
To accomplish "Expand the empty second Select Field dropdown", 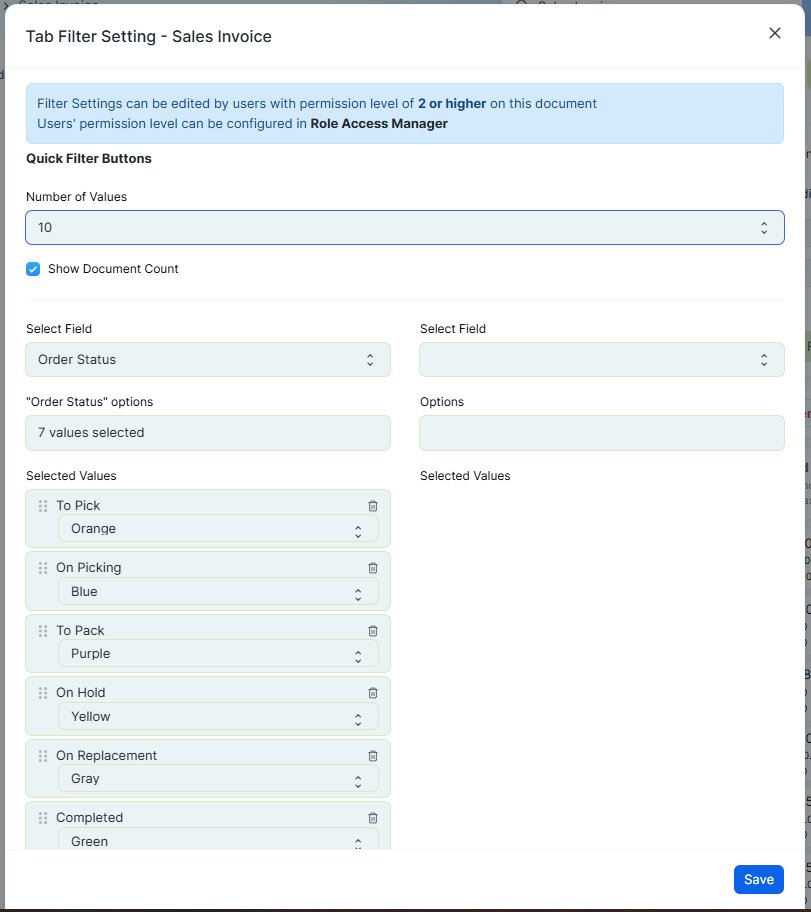I will click(x=602, y=359).
